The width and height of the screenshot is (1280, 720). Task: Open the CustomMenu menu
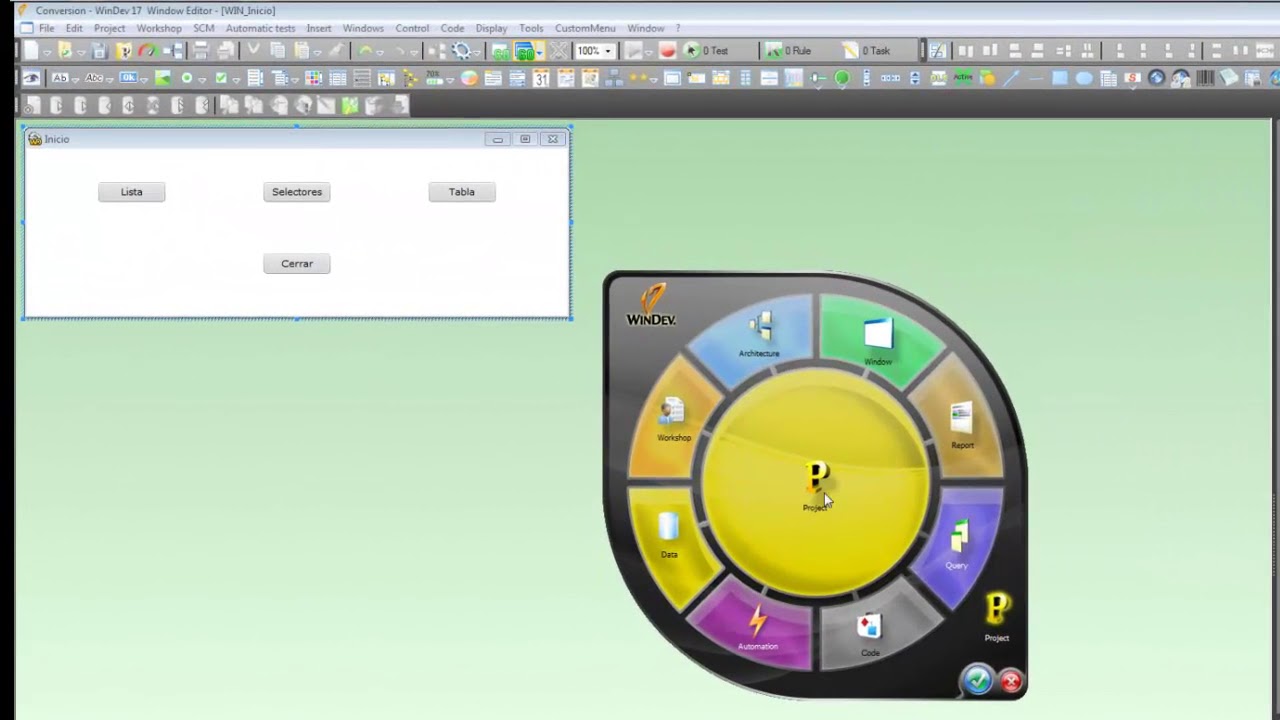coord(585,28)
